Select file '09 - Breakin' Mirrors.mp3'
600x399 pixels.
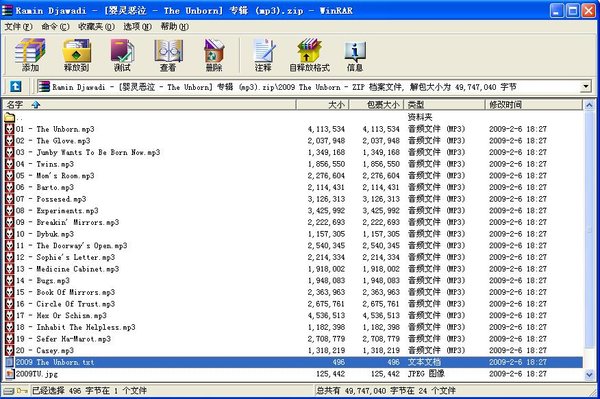pyautogui.click(x=67, y=222)
